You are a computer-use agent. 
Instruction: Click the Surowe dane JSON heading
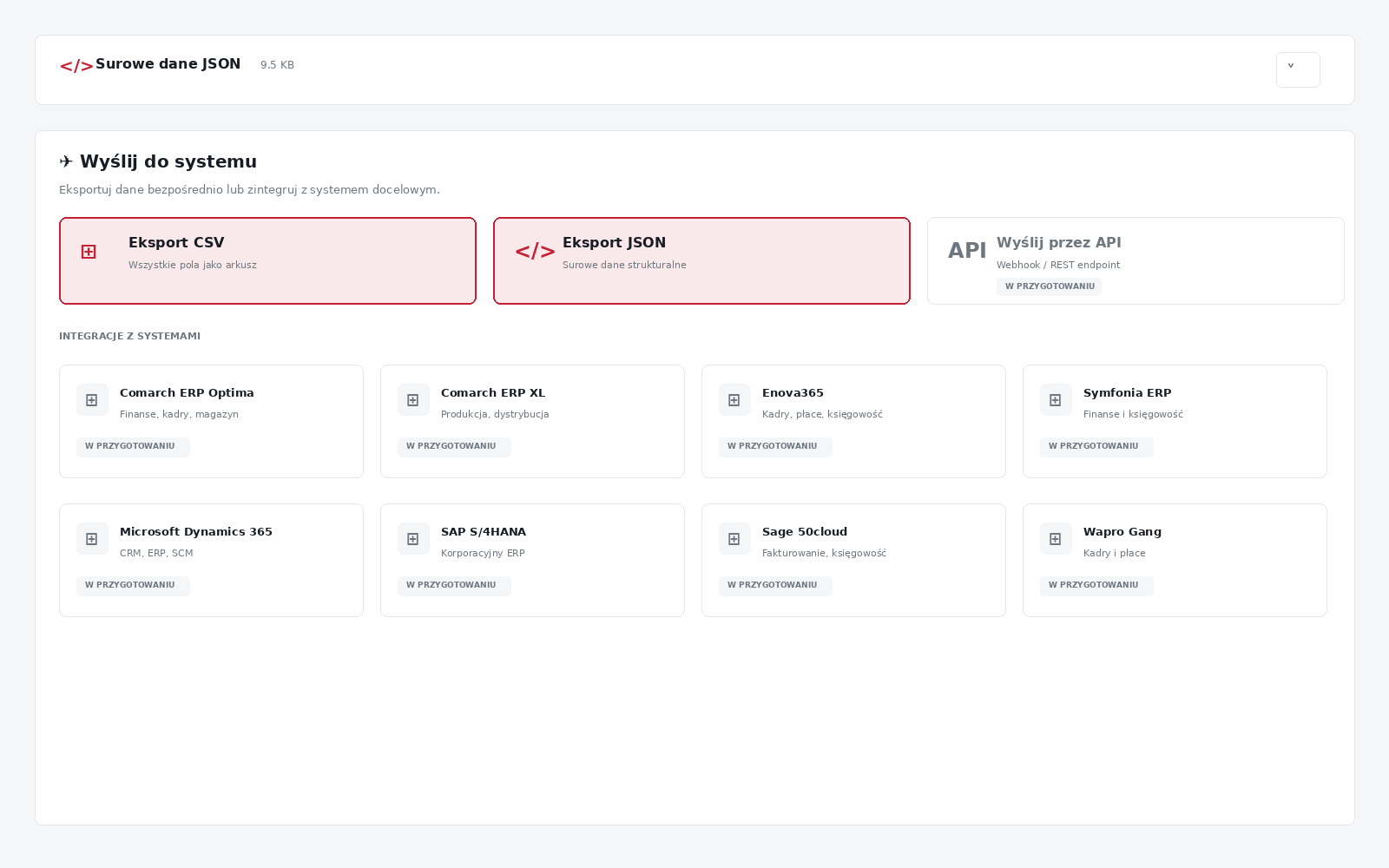[x=168, y=64]
